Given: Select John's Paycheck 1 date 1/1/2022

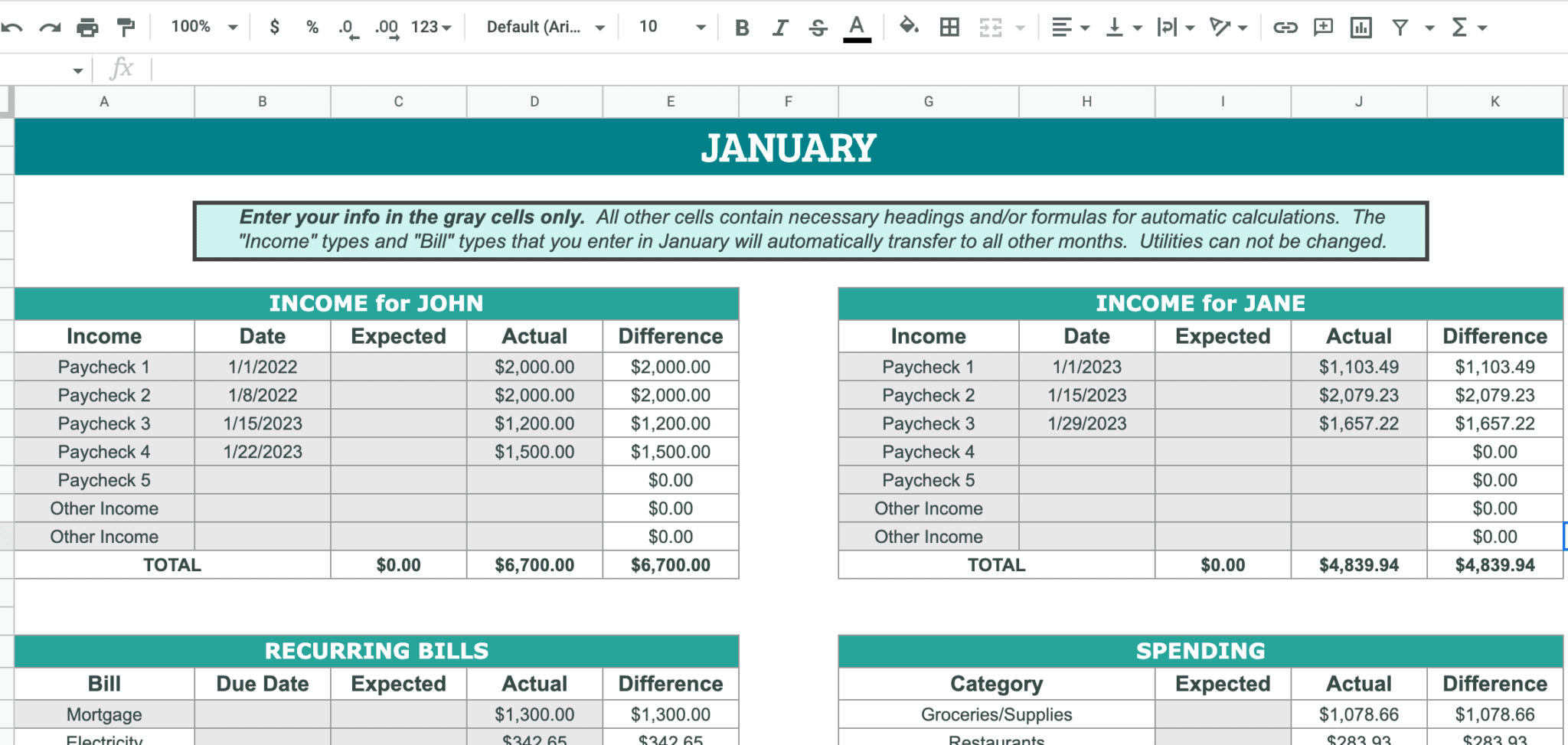Looking at the screenshot, I should coord(263,367).
